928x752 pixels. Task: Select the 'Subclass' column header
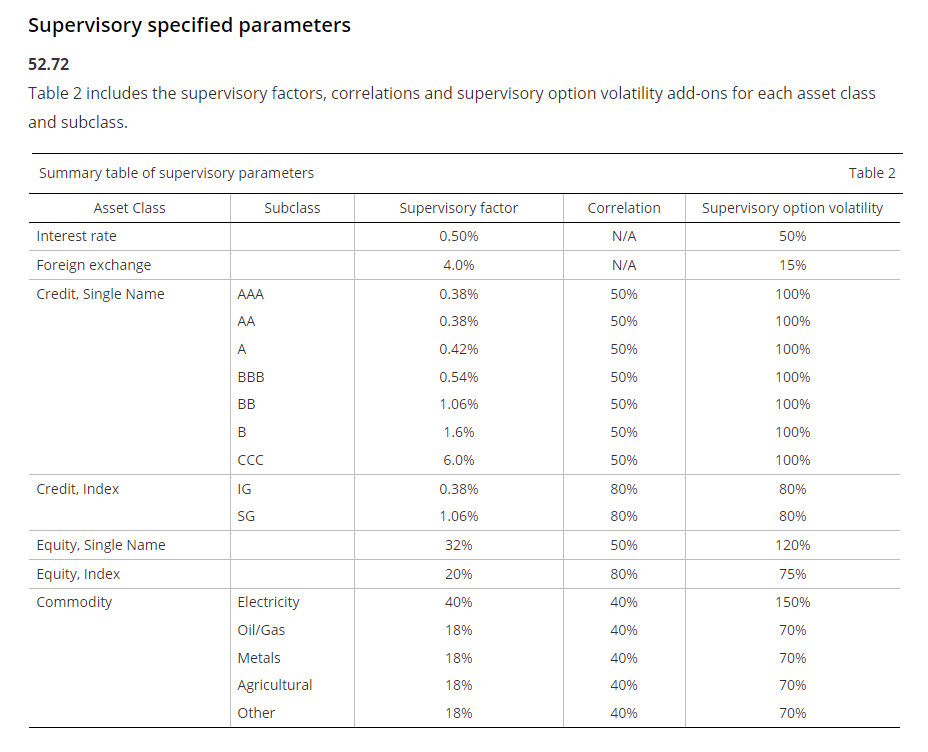coord(292,208)
